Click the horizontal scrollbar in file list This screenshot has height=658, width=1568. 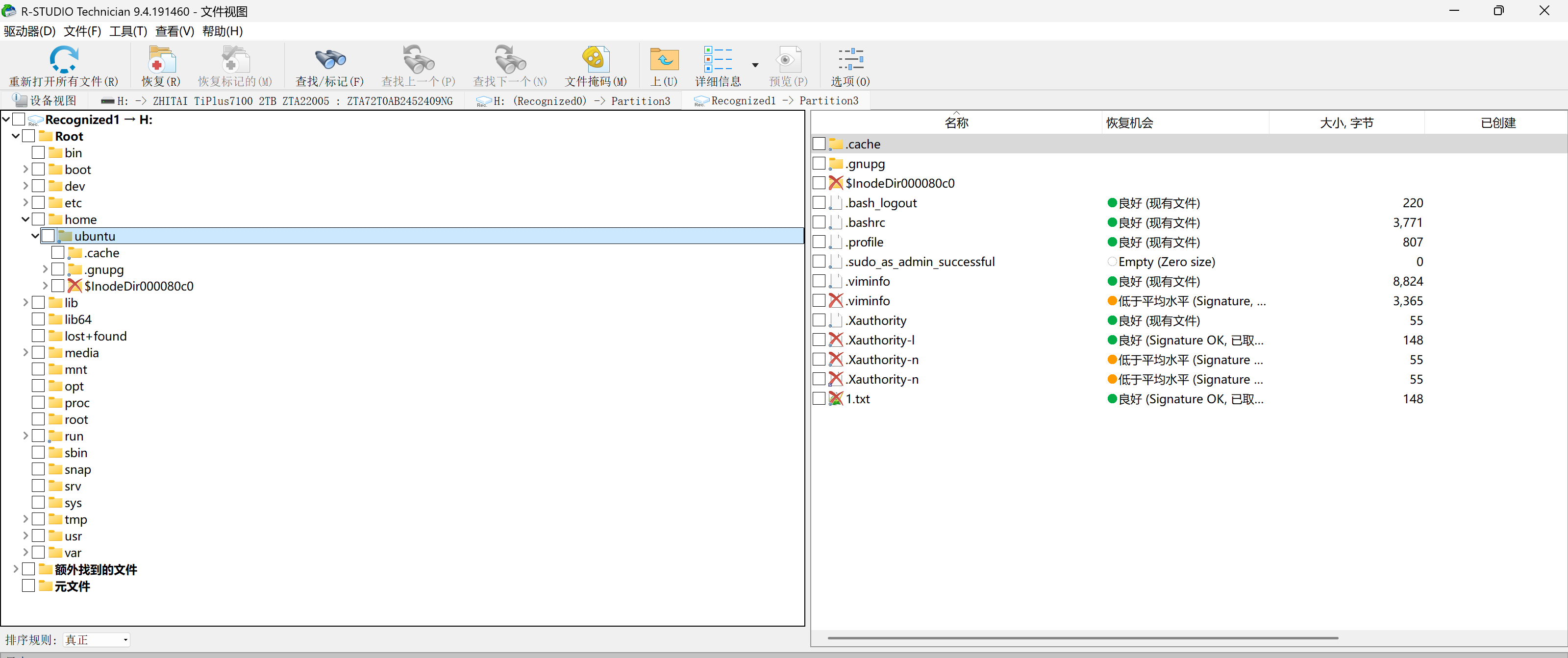1082,638
